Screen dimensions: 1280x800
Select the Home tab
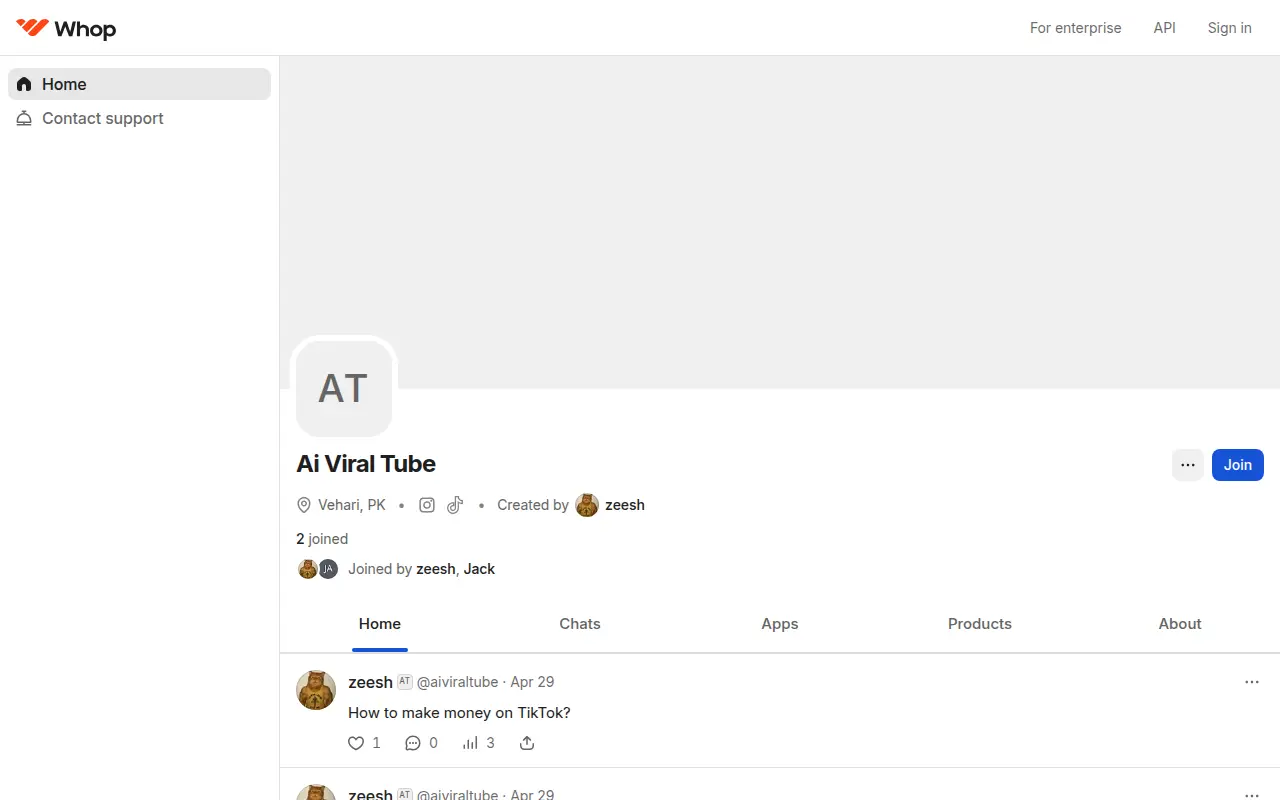(x=380, y=624)
